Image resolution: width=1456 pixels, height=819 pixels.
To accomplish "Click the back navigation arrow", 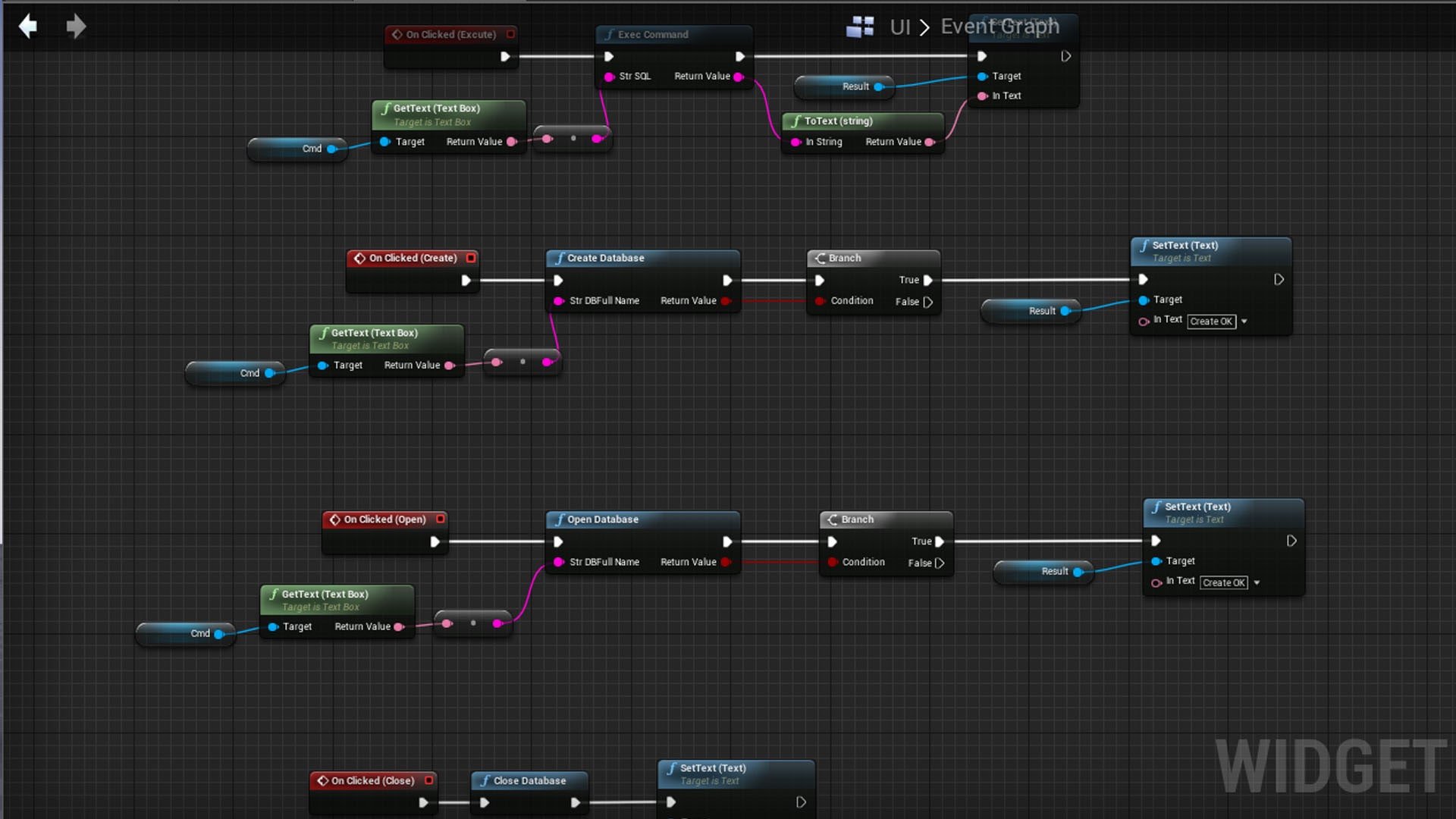I will click(28, 27).
